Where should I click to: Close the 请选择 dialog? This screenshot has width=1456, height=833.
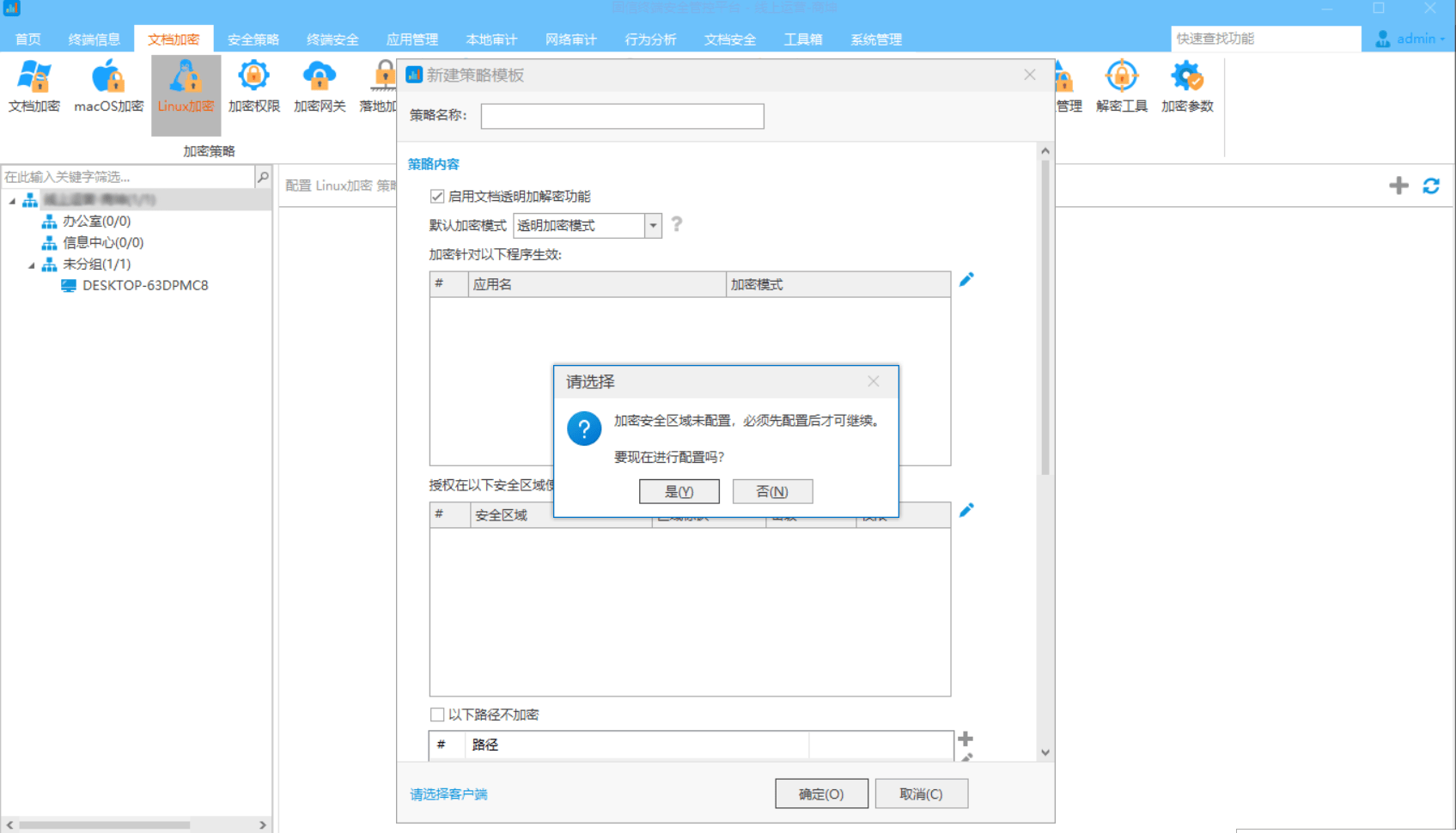pyautogui.click(x=874, y=381)
